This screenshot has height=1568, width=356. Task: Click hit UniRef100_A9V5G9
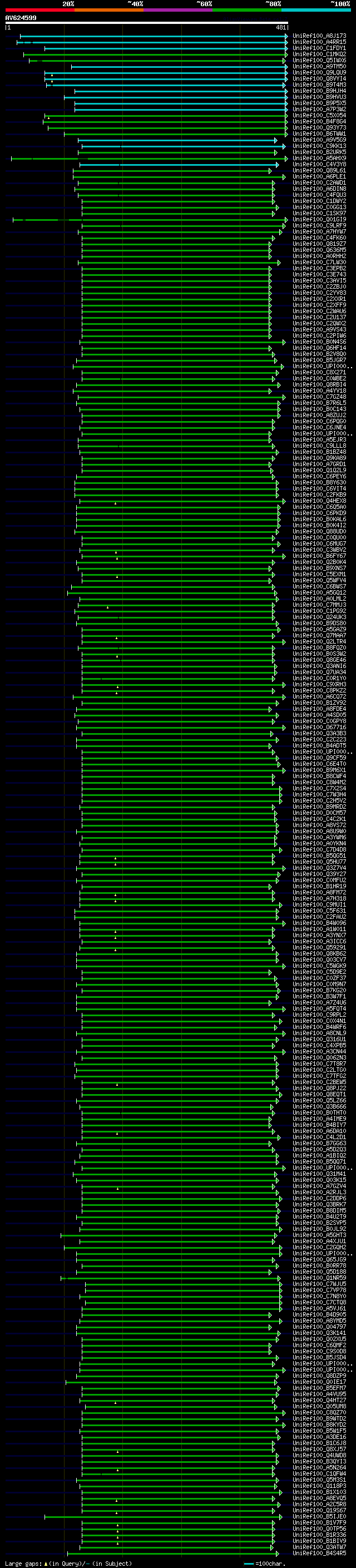[x=319, y=140]
